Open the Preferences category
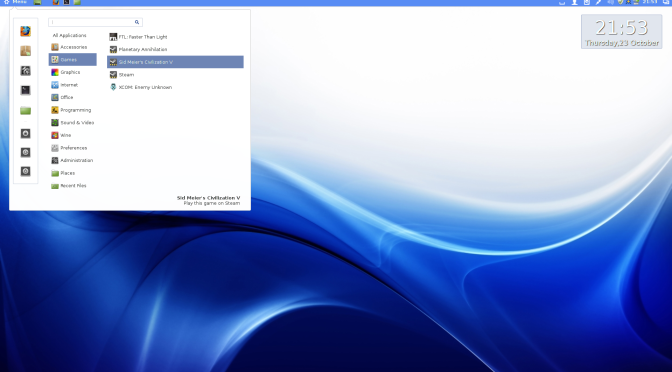Screen dimensions: 672x372 [72, 148]
